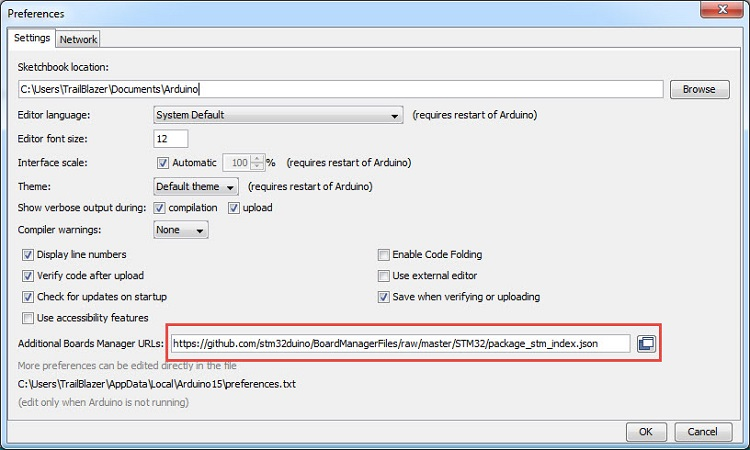Click the 'Additional Boards Manager URLs:' label

tap(91, 343)
